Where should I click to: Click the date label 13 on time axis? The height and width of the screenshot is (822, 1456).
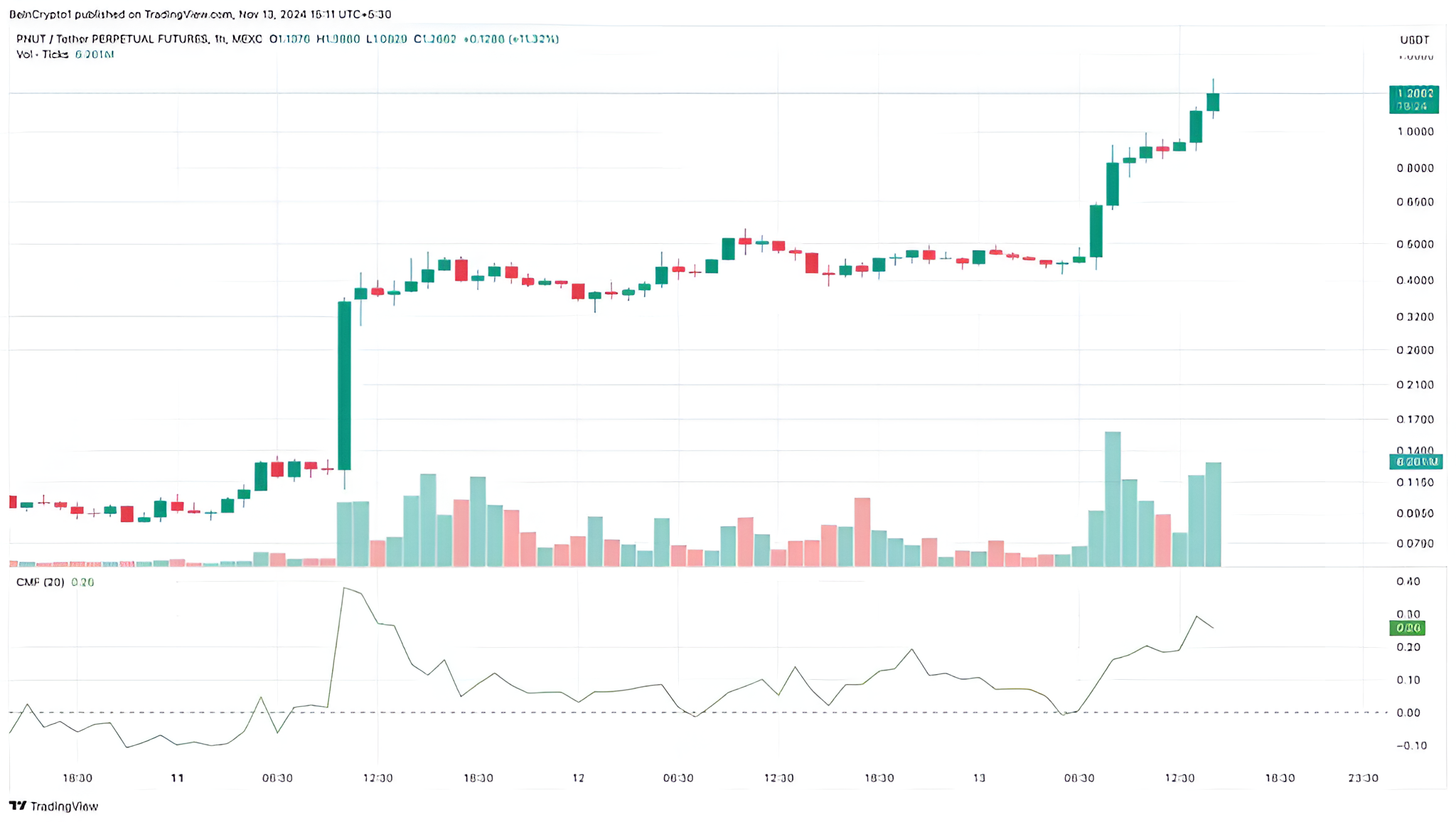point(979,778)
